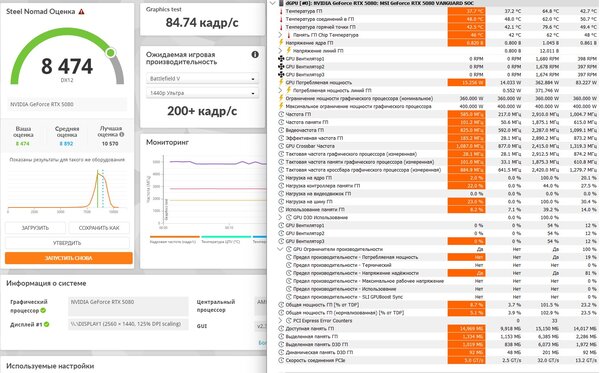The width and height of the screenshot is (600, 373).
Task: Click the warning triangle beside Steel Nomad Оценка
Action: pos(82,11)
